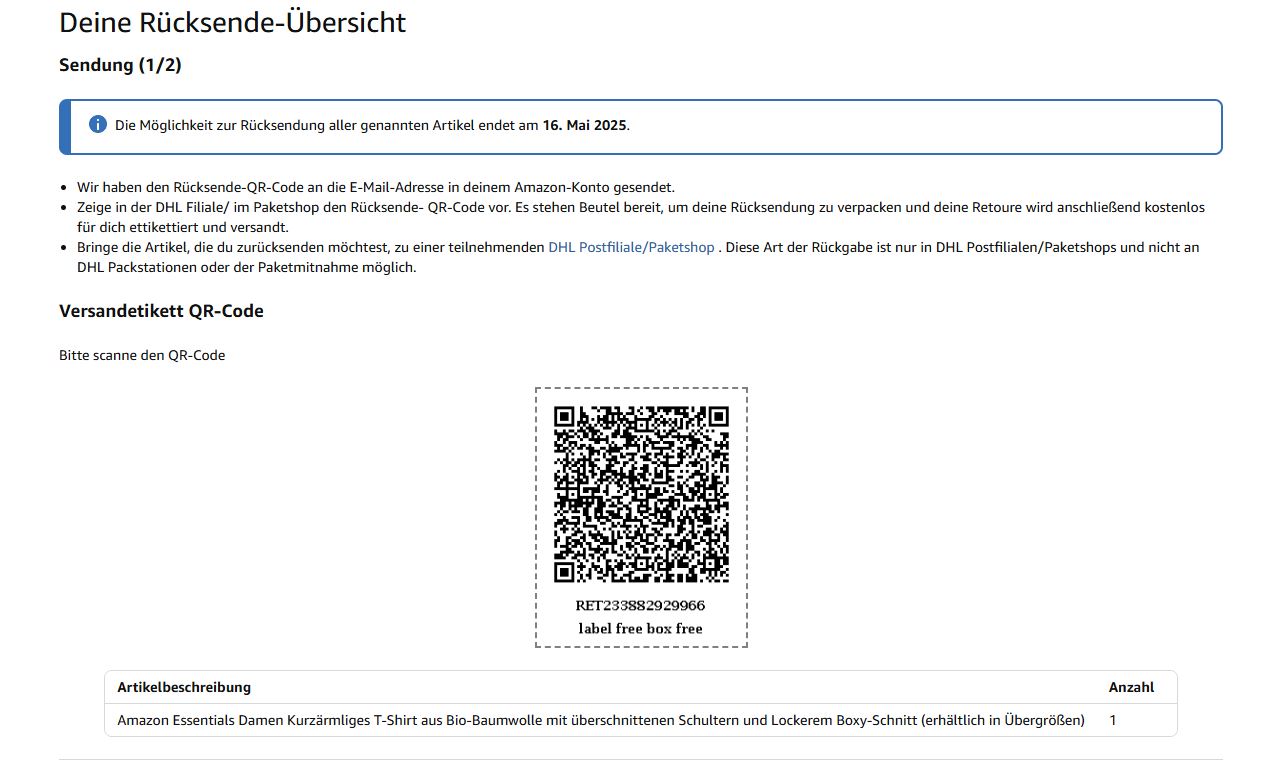
Task: Click the Amazon Essentials T-Shirt description row
Action: click(x=601, y=720)
